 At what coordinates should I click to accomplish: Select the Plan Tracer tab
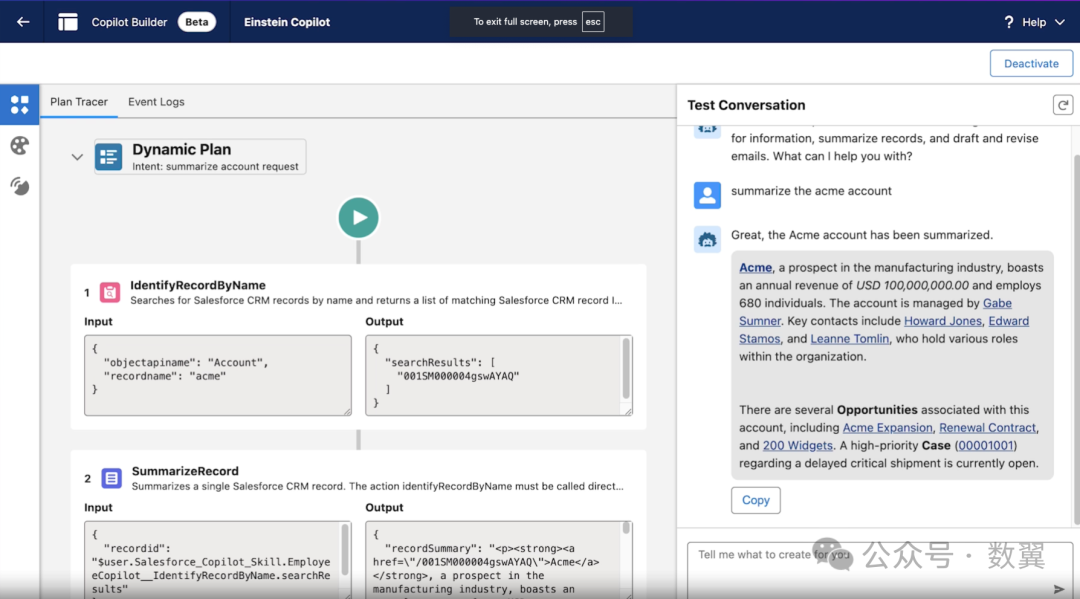(x=79, y=102)
